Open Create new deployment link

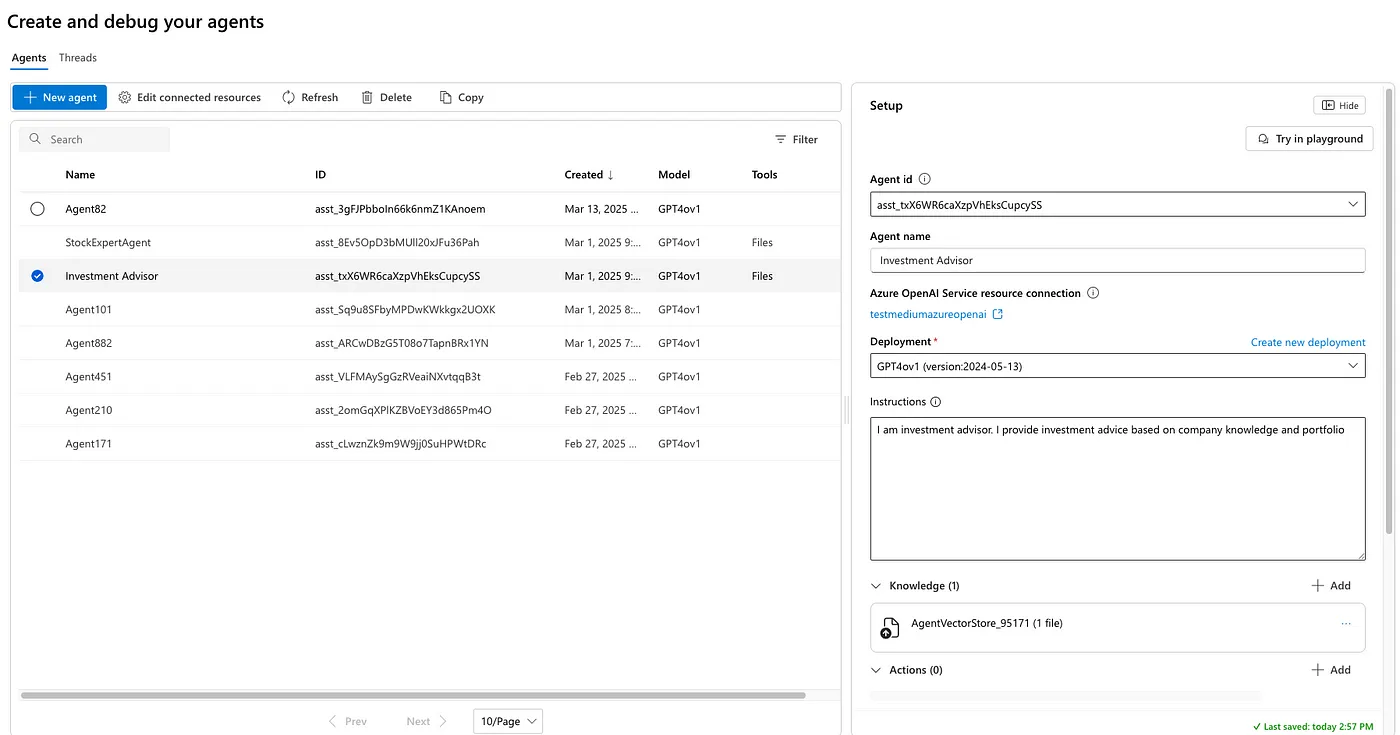[x=1308, y=341]
